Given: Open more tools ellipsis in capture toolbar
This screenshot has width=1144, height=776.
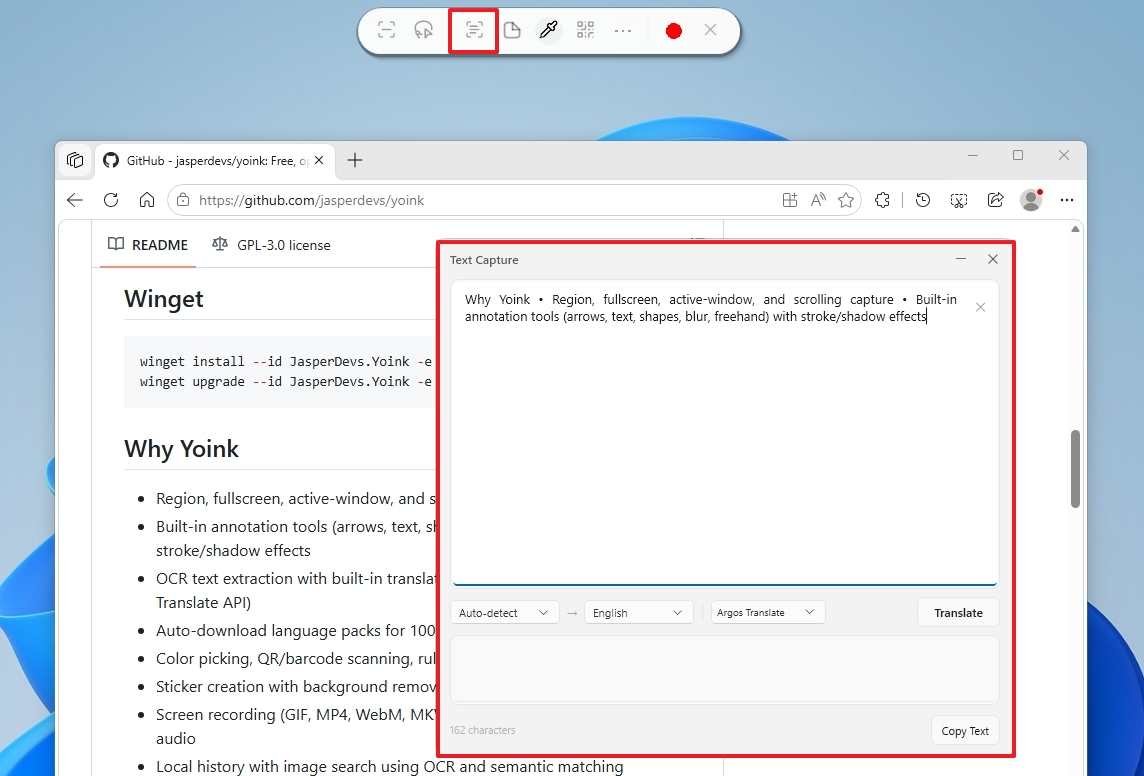Looking at the screenshot, I should (623, 30).
